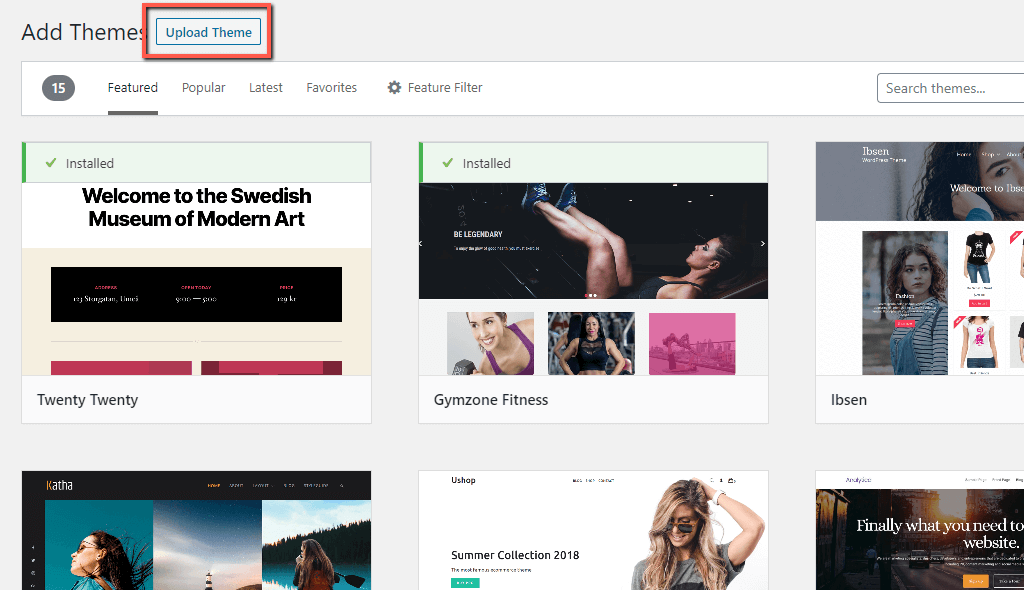Click the theme count badge 15

[x=59, y=88]
